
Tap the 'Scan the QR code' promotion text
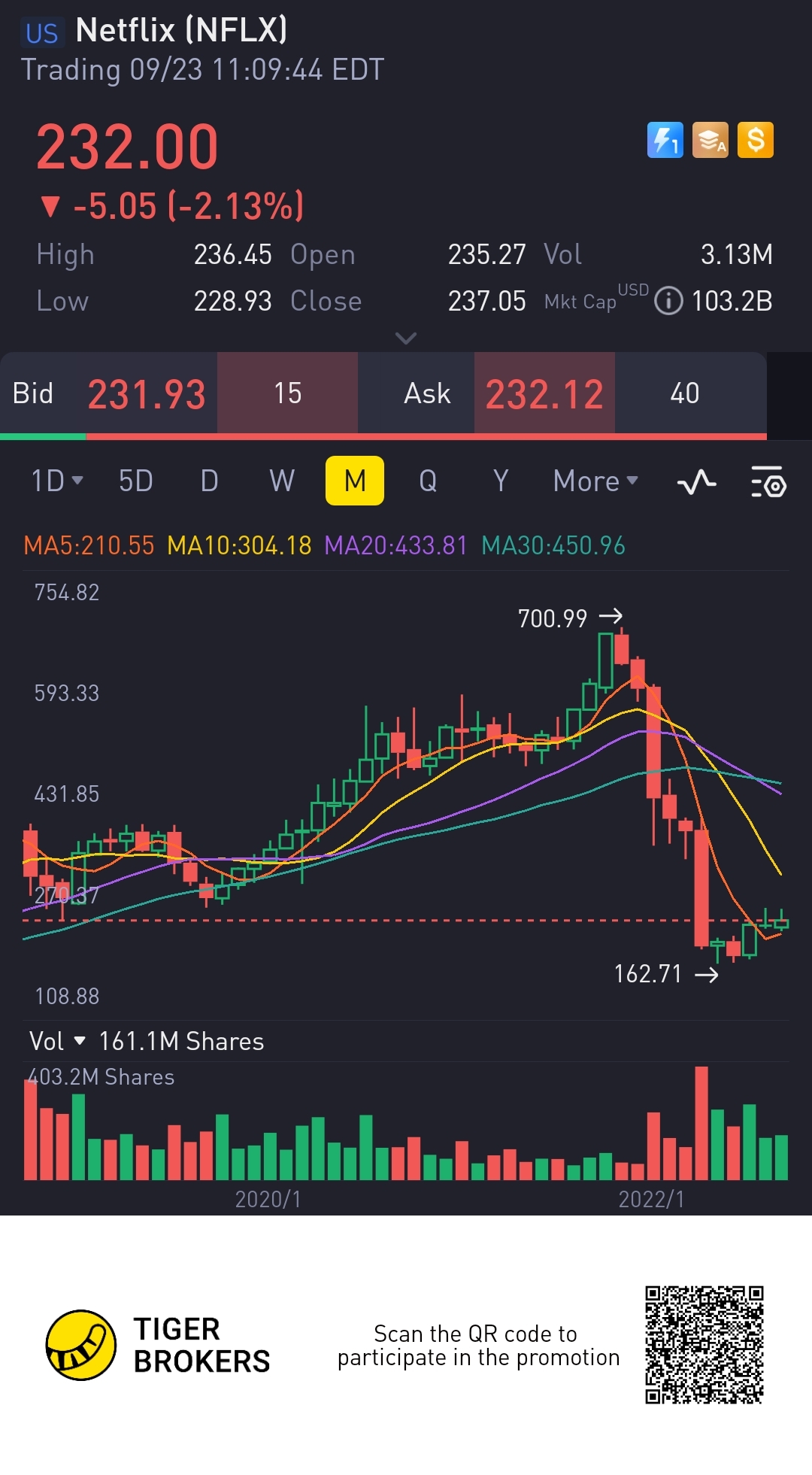478,1346
